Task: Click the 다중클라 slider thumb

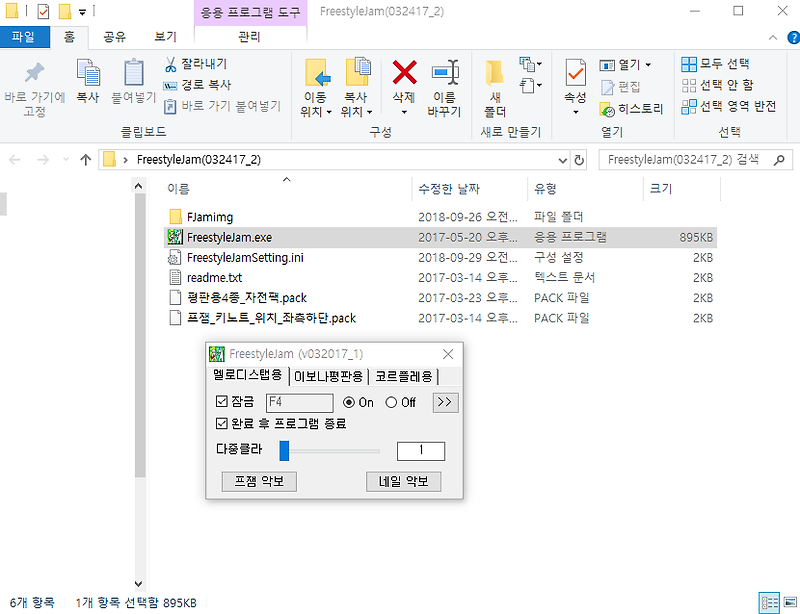Action: coord(284,451)
